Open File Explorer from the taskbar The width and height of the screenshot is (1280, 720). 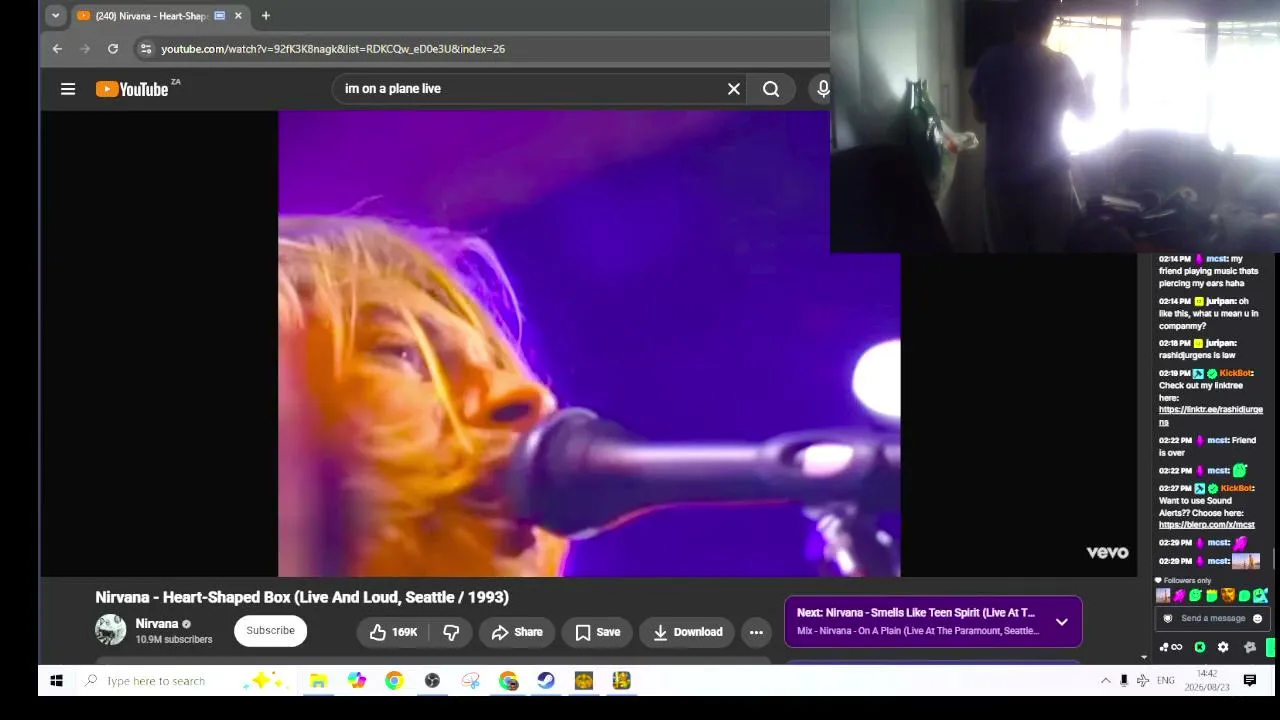pos(318,681)
